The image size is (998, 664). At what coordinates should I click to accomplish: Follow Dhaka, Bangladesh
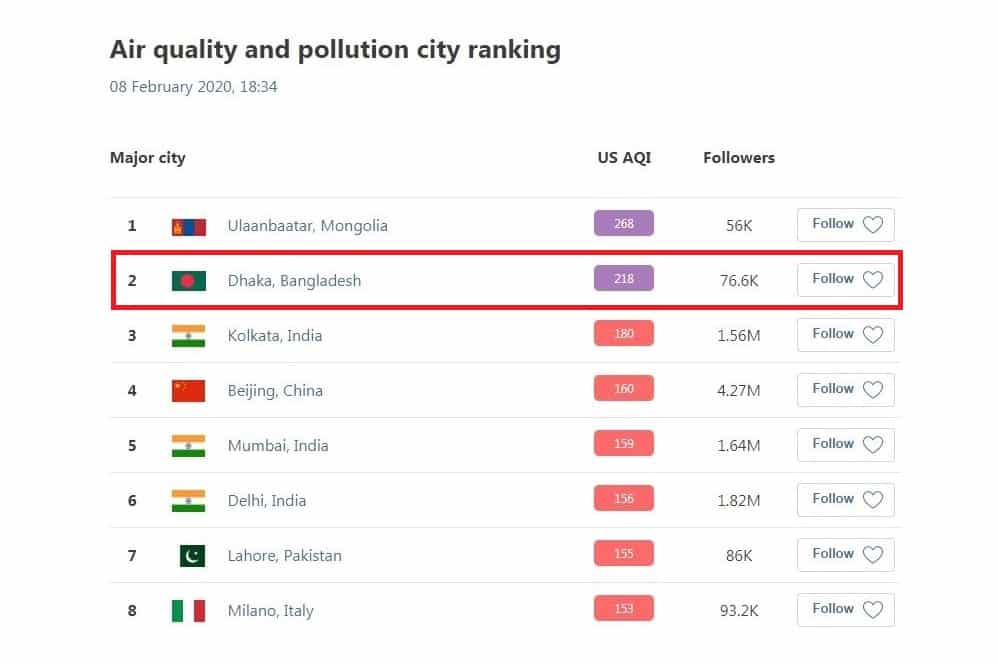[x=845, y=280]
